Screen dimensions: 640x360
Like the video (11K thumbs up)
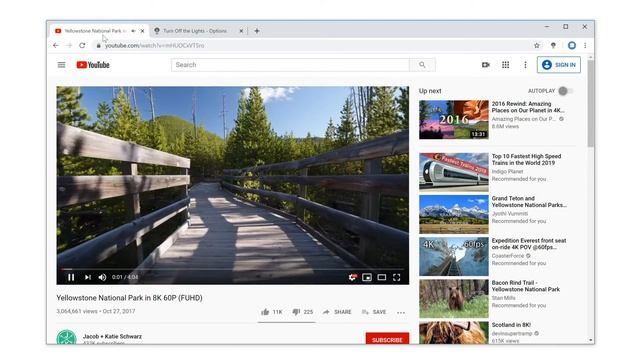click(x=271, y=312)
